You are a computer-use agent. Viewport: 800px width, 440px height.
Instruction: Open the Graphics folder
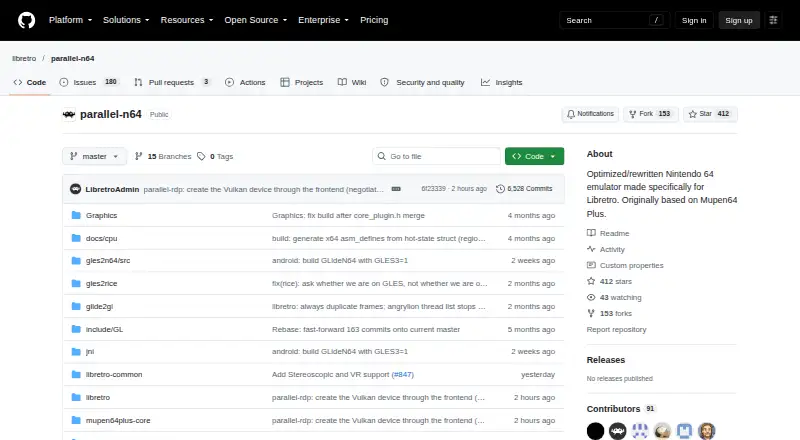(102, 215)
